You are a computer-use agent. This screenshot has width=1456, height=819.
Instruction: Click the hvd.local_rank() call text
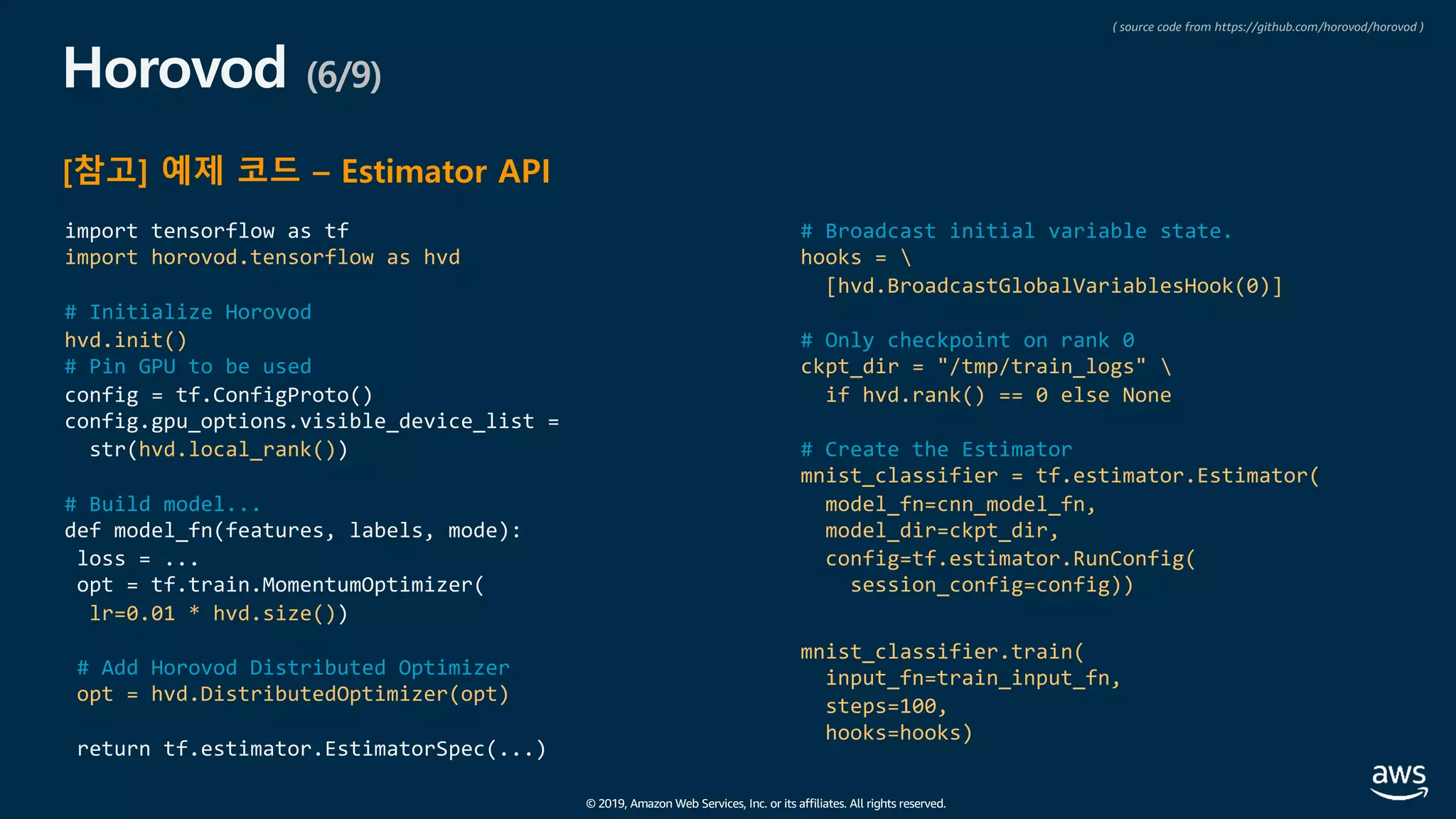coord(237,450)
